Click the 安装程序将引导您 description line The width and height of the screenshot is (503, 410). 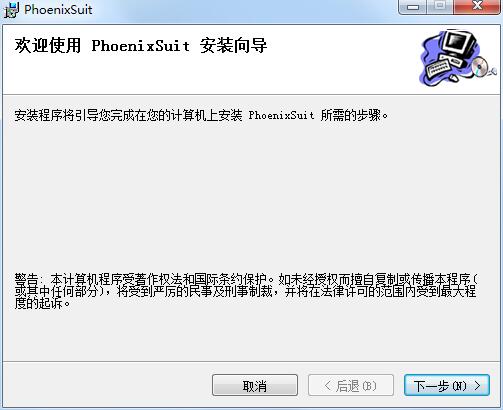[x=201, y=116]
